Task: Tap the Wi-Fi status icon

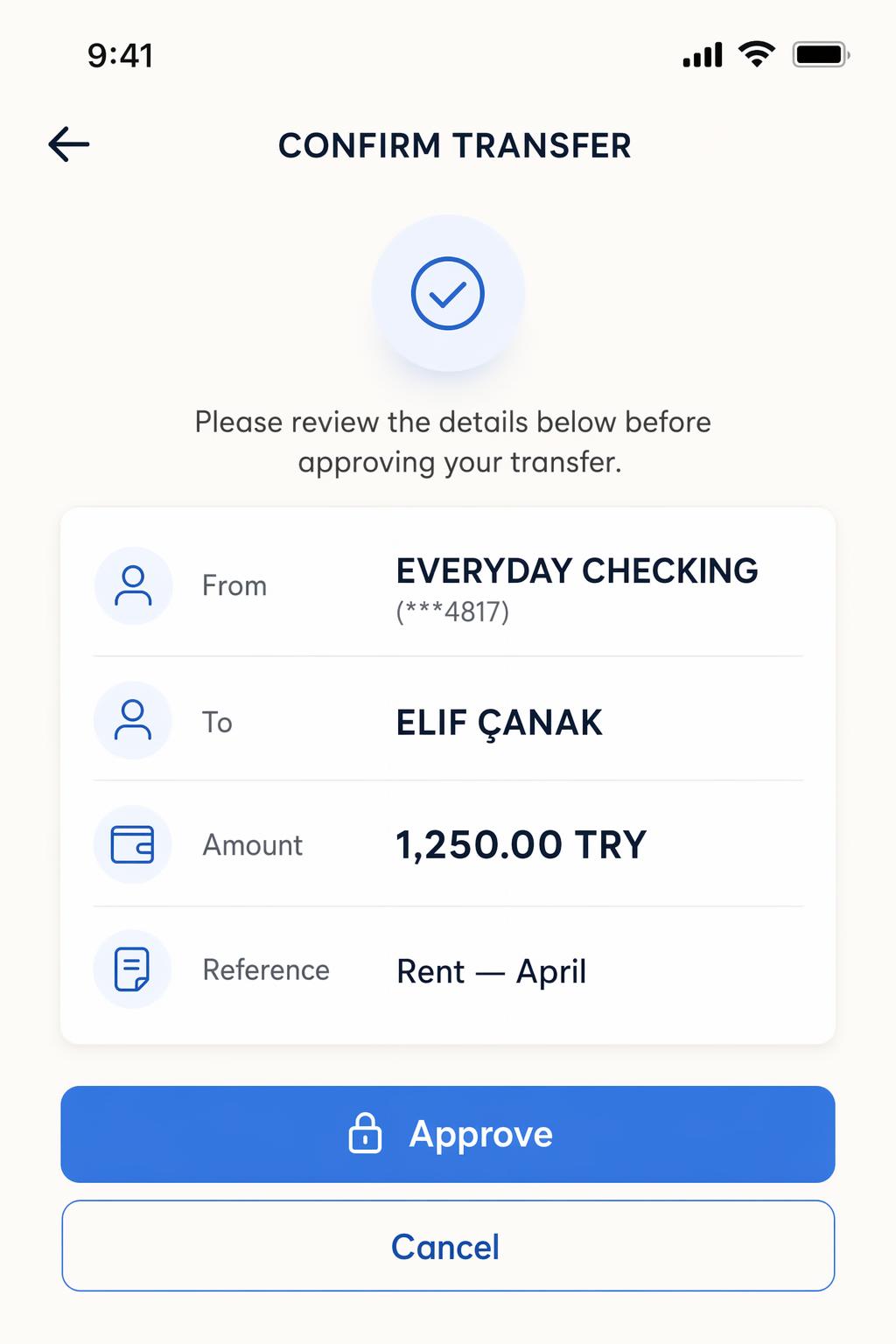Action: click(x=757, y=54)
